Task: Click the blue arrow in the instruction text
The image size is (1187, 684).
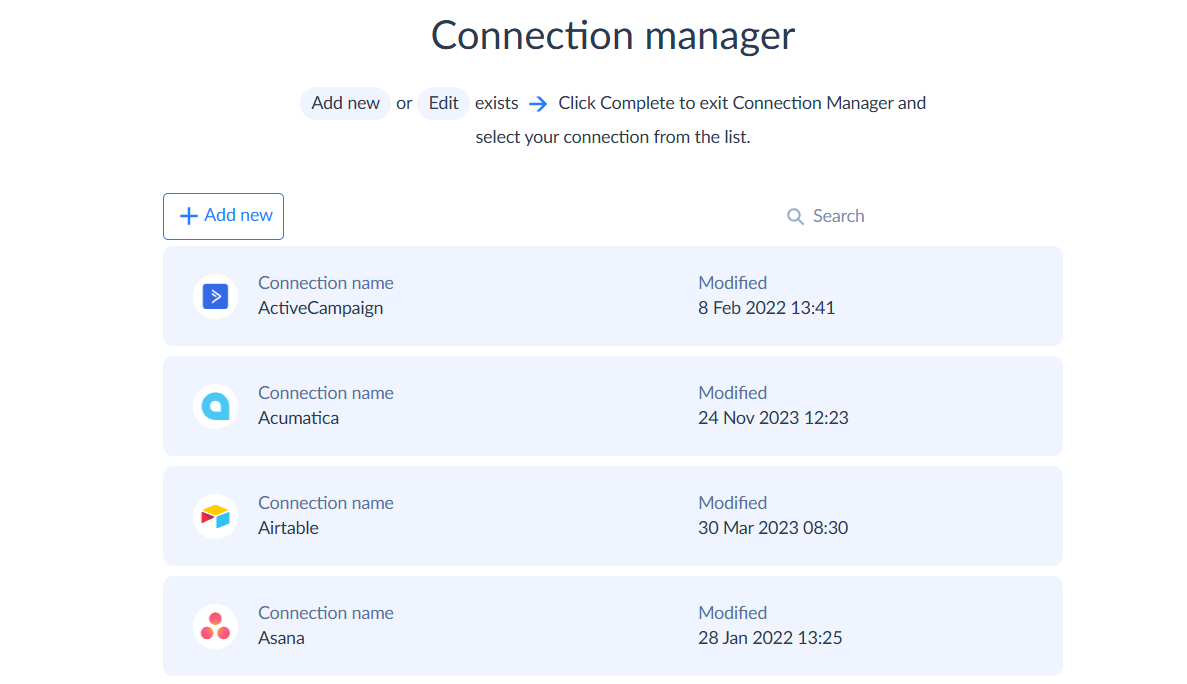Action: (x=538, y=103)
